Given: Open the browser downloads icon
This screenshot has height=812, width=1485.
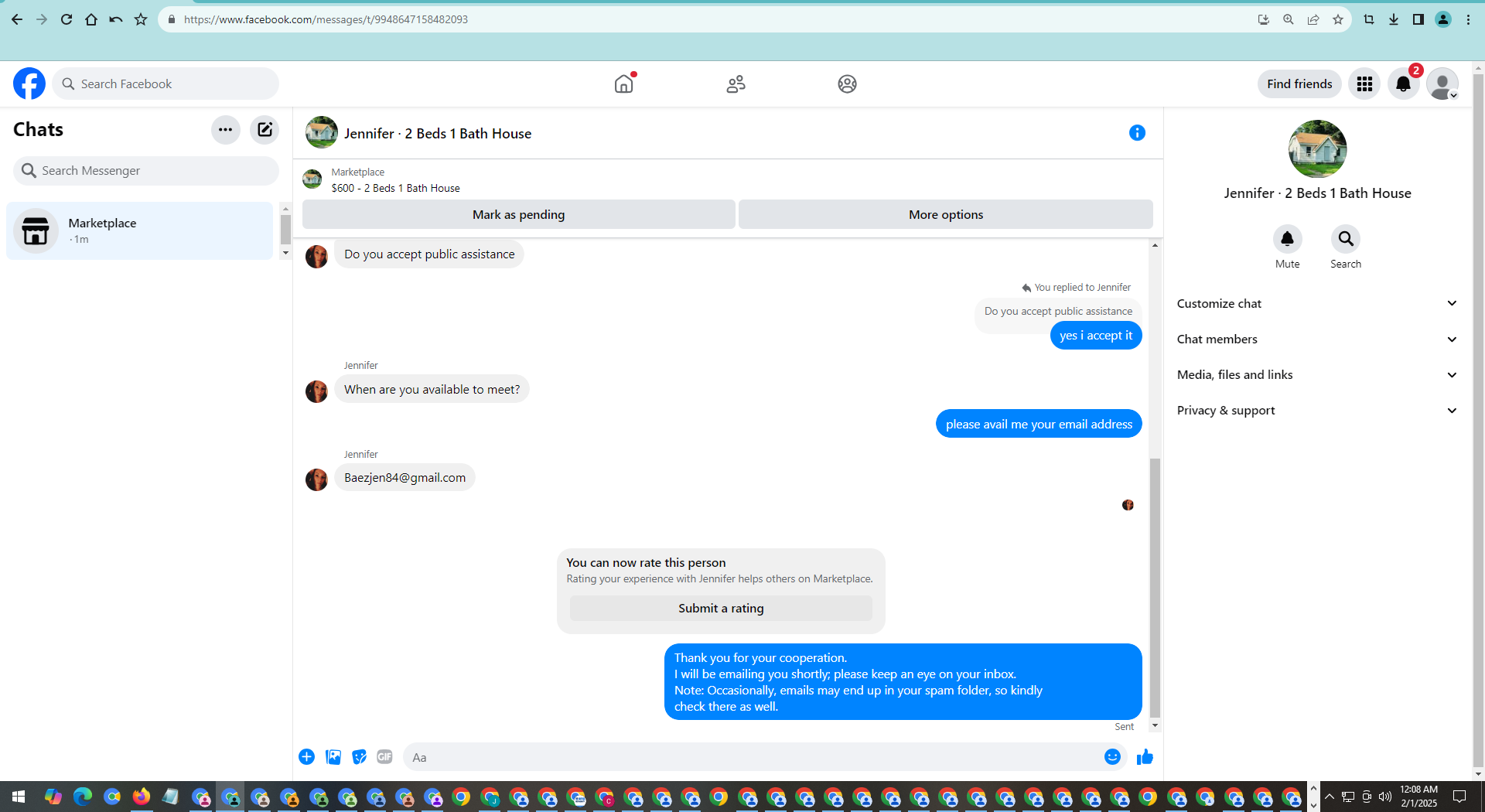Looking at the screenshot, I should point(1394,19).
